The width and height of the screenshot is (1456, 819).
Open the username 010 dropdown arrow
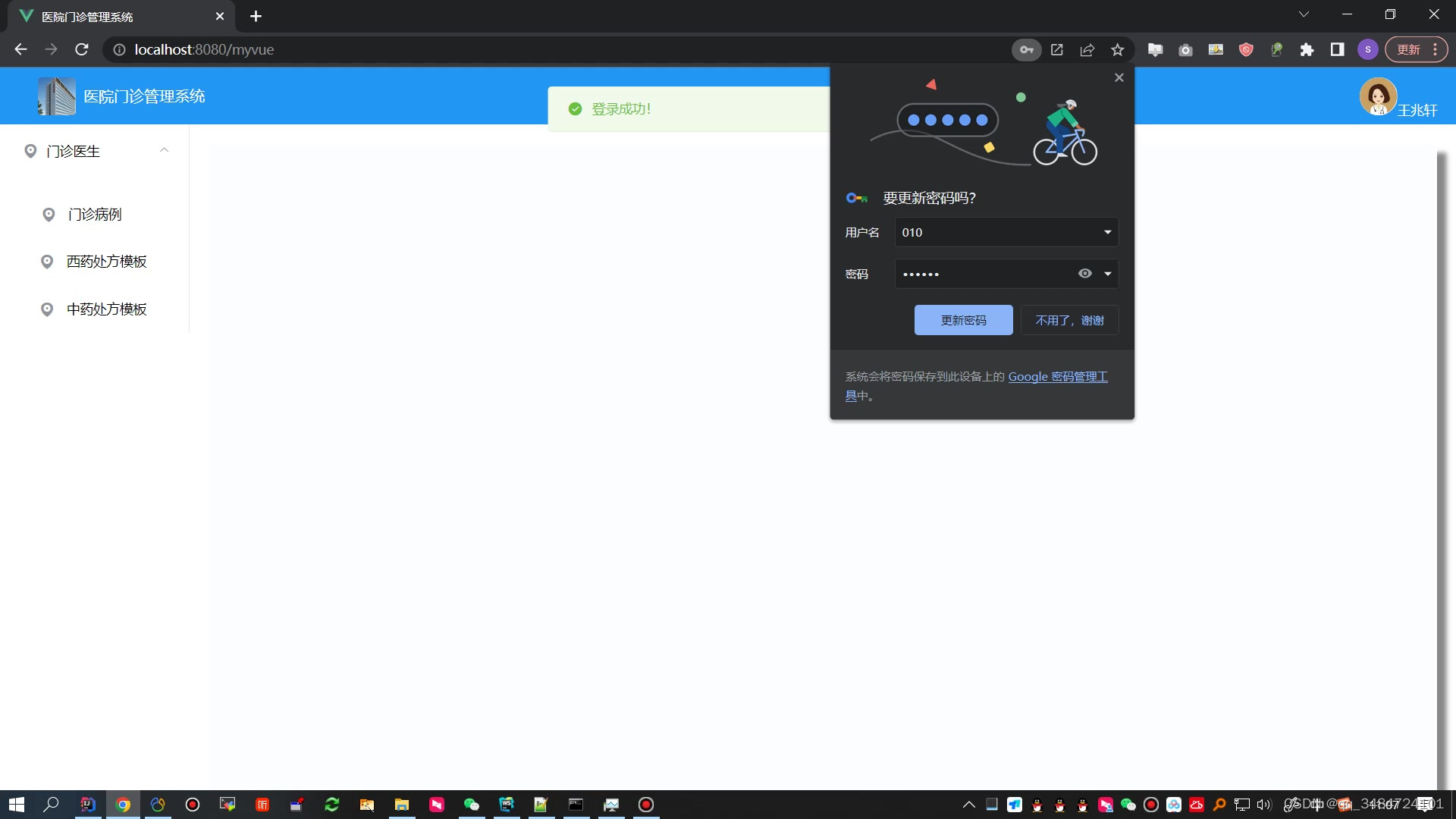click(1107, 232)
